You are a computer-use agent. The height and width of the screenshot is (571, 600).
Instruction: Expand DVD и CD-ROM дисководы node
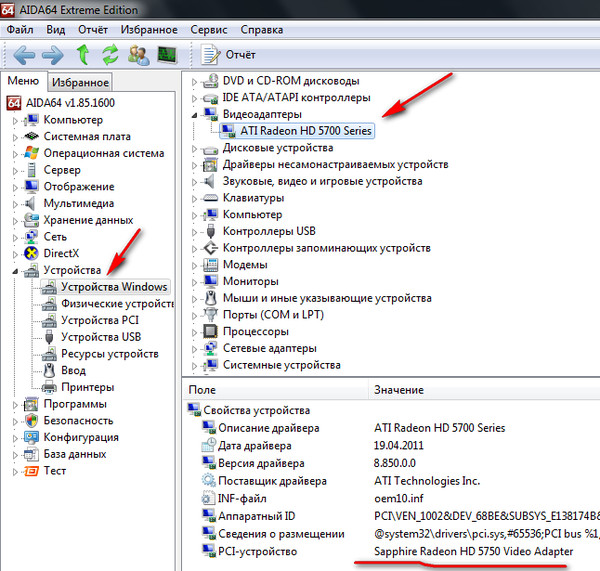[194, 82]
